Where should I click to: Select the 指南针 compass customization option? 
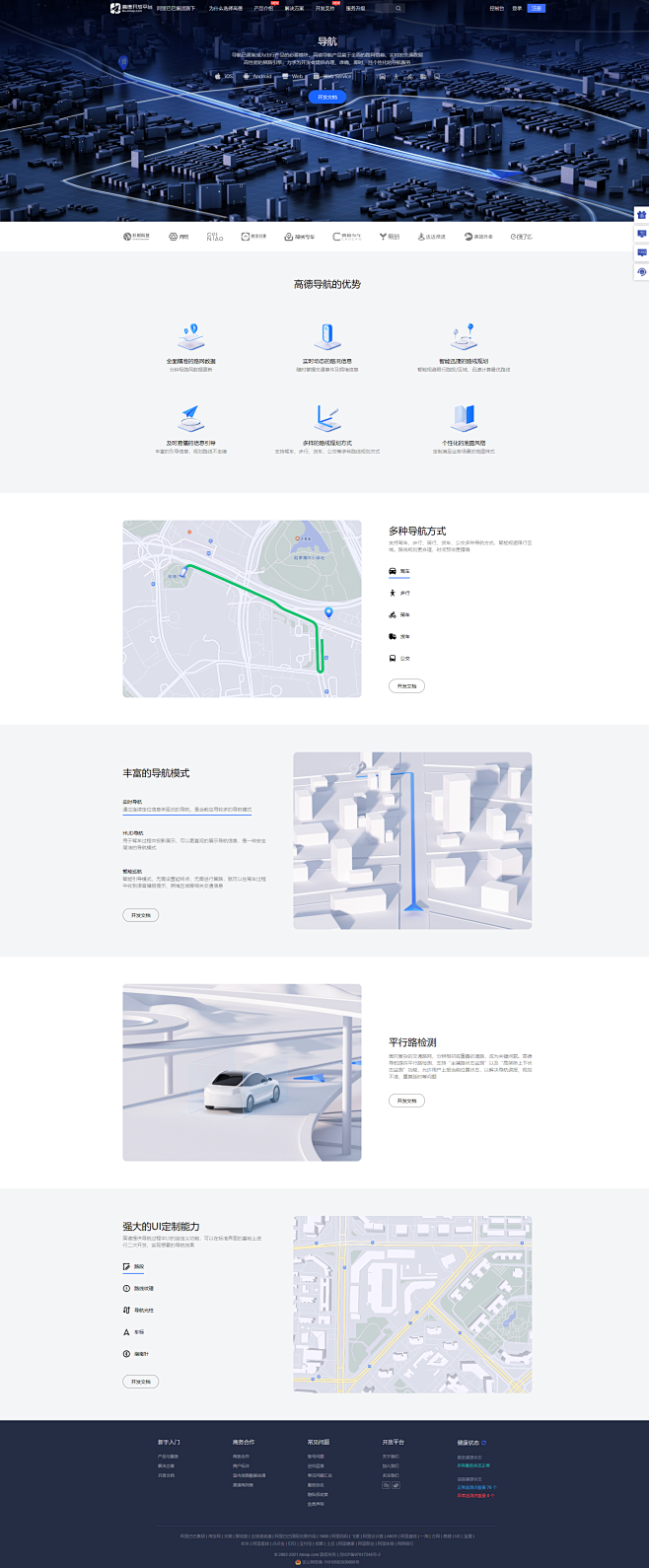[136, 1354]
